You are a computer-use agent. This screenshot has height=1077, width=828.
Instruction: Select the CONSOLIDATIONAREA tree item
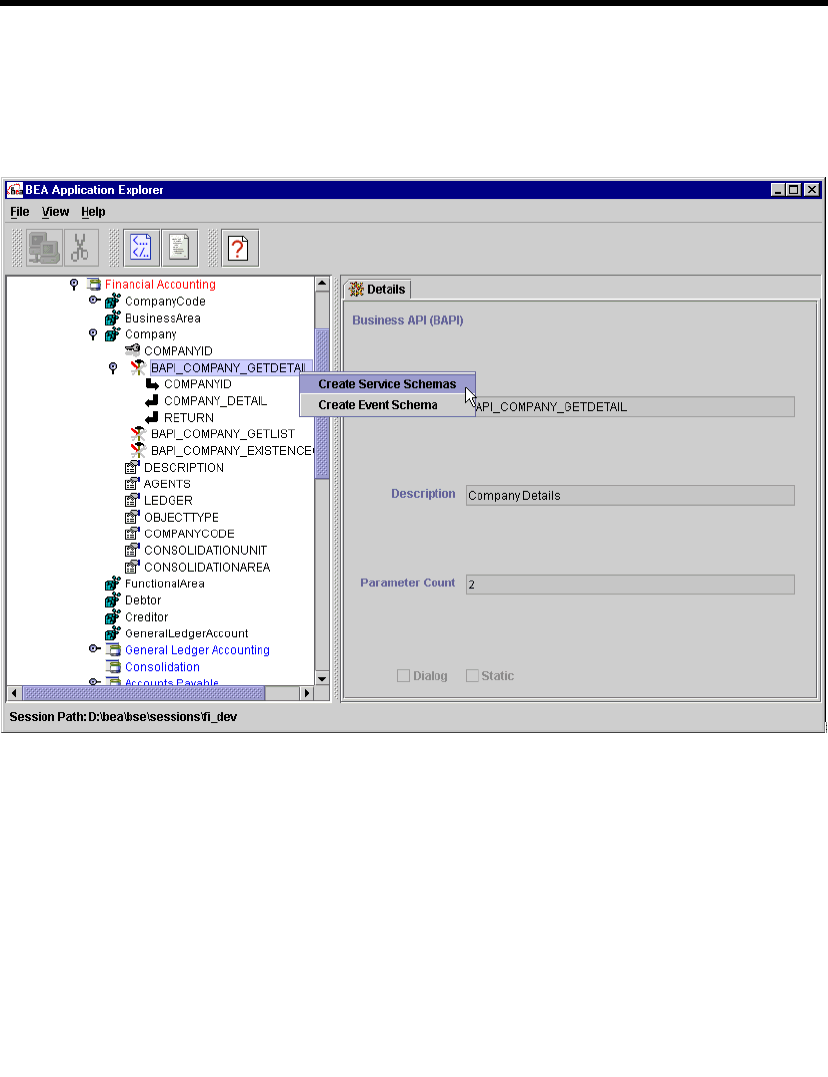coord(207,567)
